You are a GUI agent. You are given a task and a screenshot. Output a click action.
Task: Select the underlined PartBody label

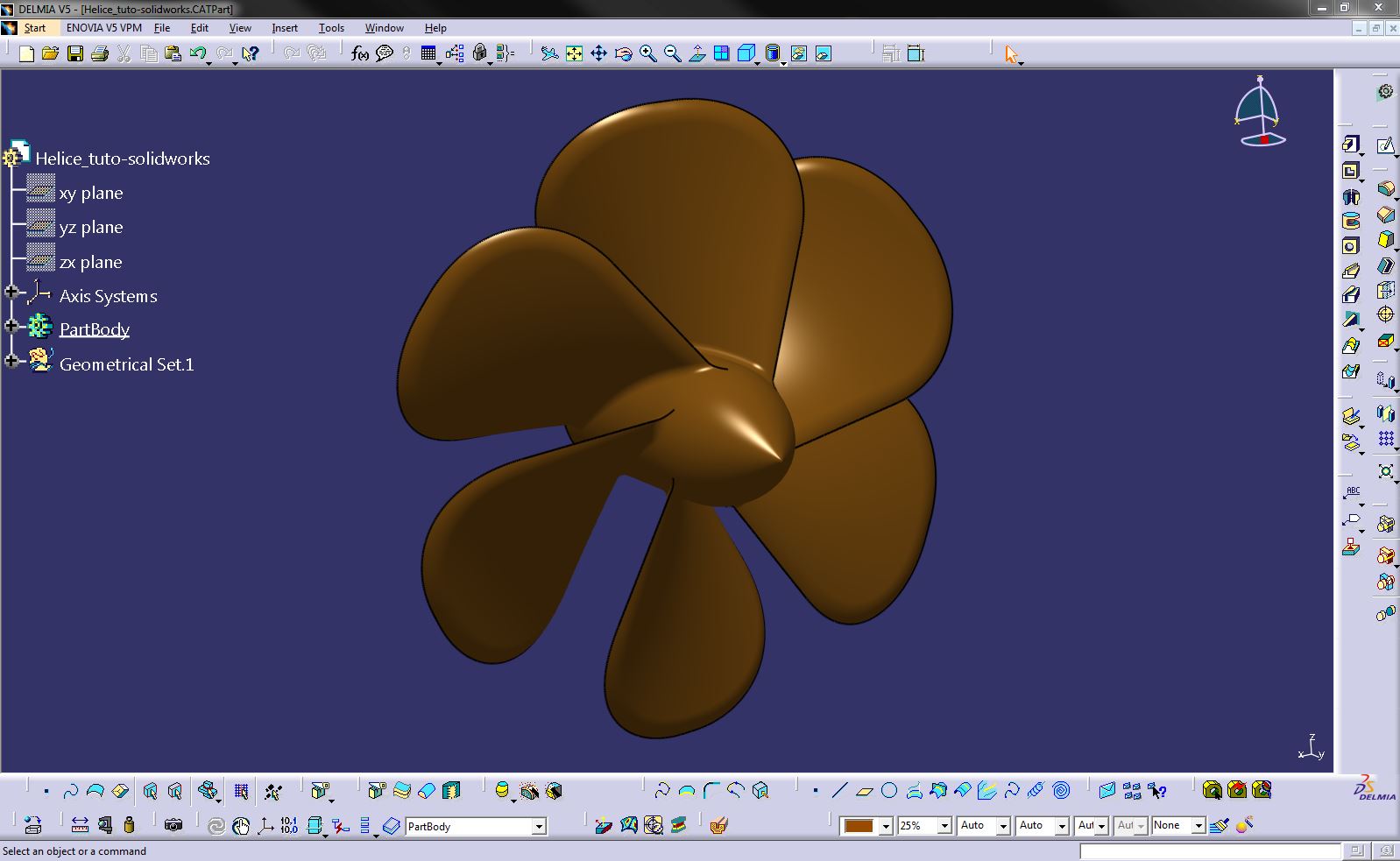[x=95, y=329]
